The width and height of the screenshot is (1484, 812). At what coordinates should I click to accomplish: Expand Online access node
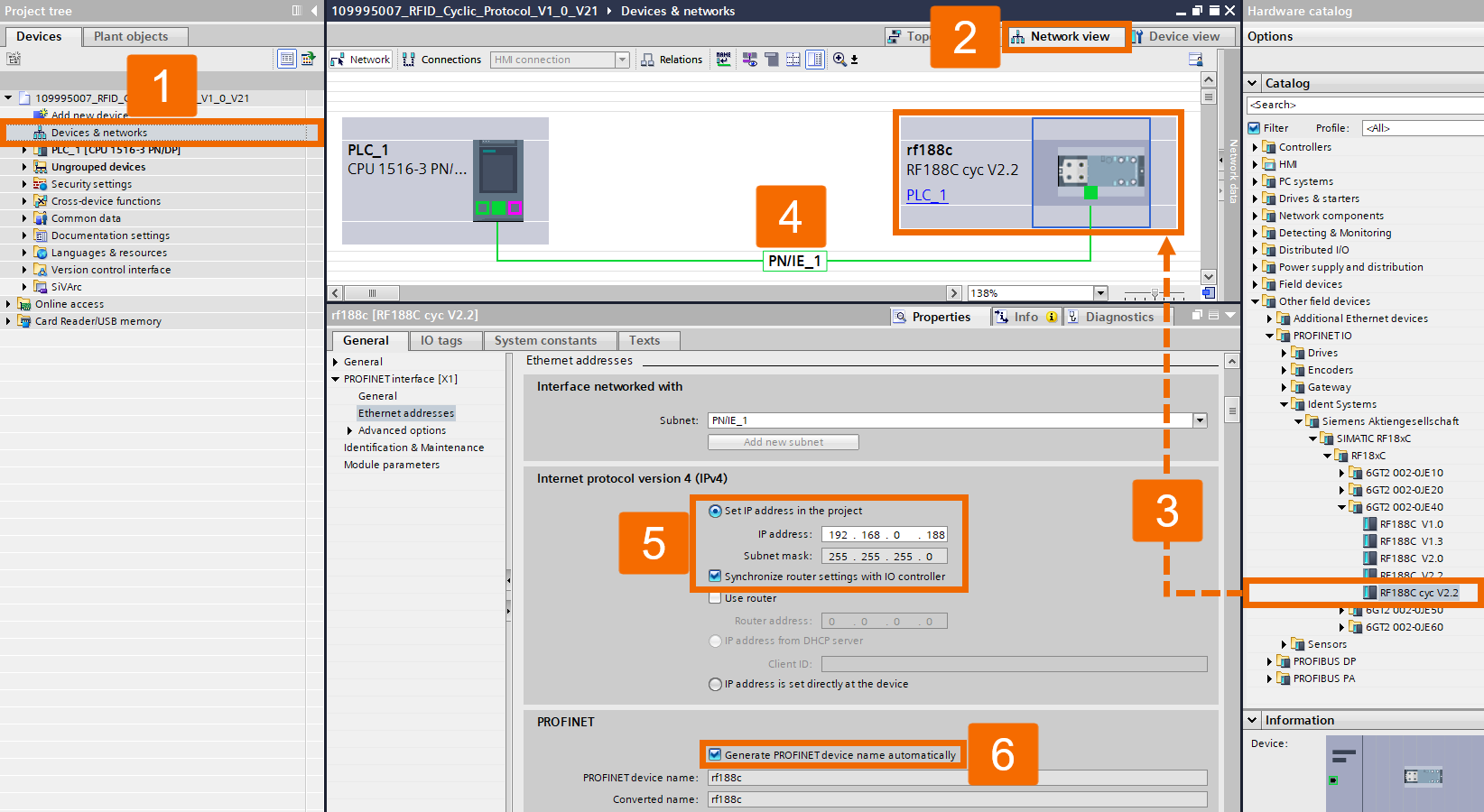pos(8,304)
